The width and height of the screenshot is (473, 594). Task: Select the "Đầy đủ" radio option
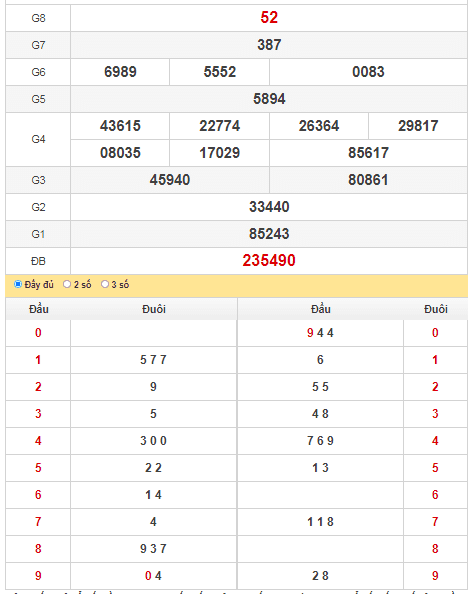pos(18,284)
